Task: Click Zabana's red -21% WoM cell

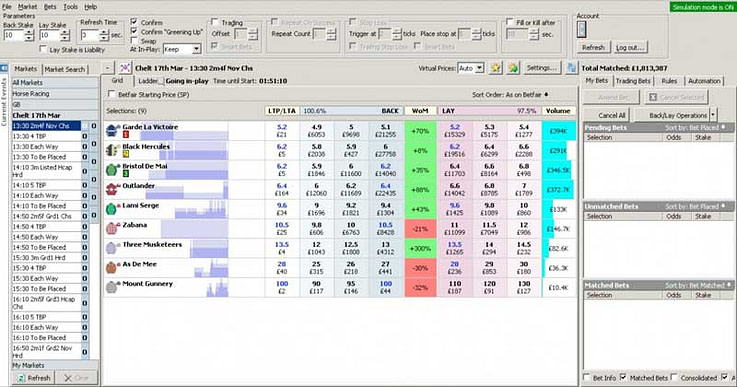Action: 420,229
